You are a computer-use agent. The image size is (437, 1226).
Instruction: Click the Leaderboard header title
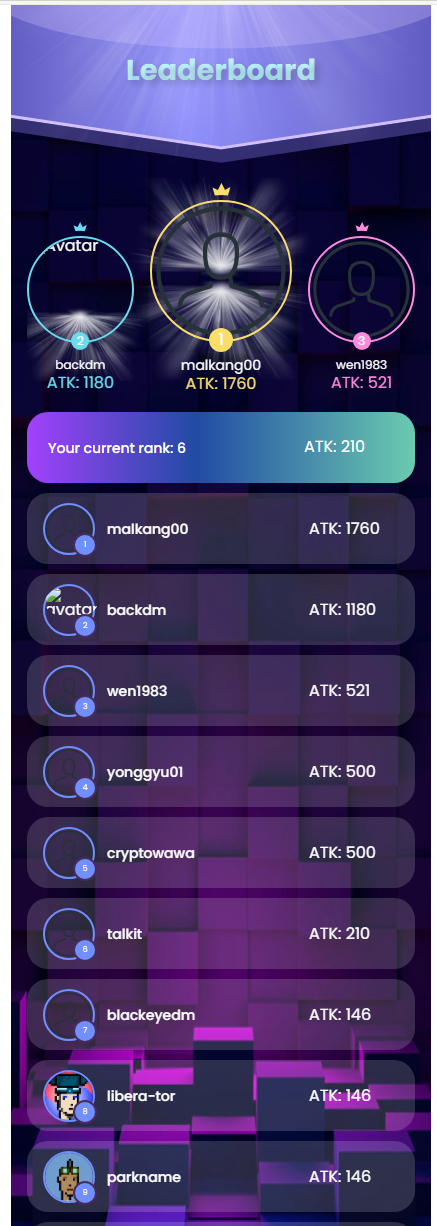[x=221, y=70]
